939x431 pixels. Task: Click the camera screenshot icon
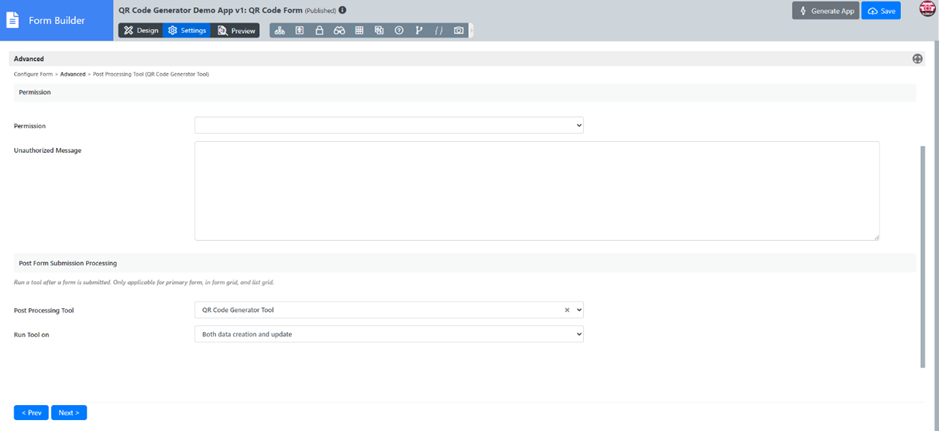click(459, 31)
